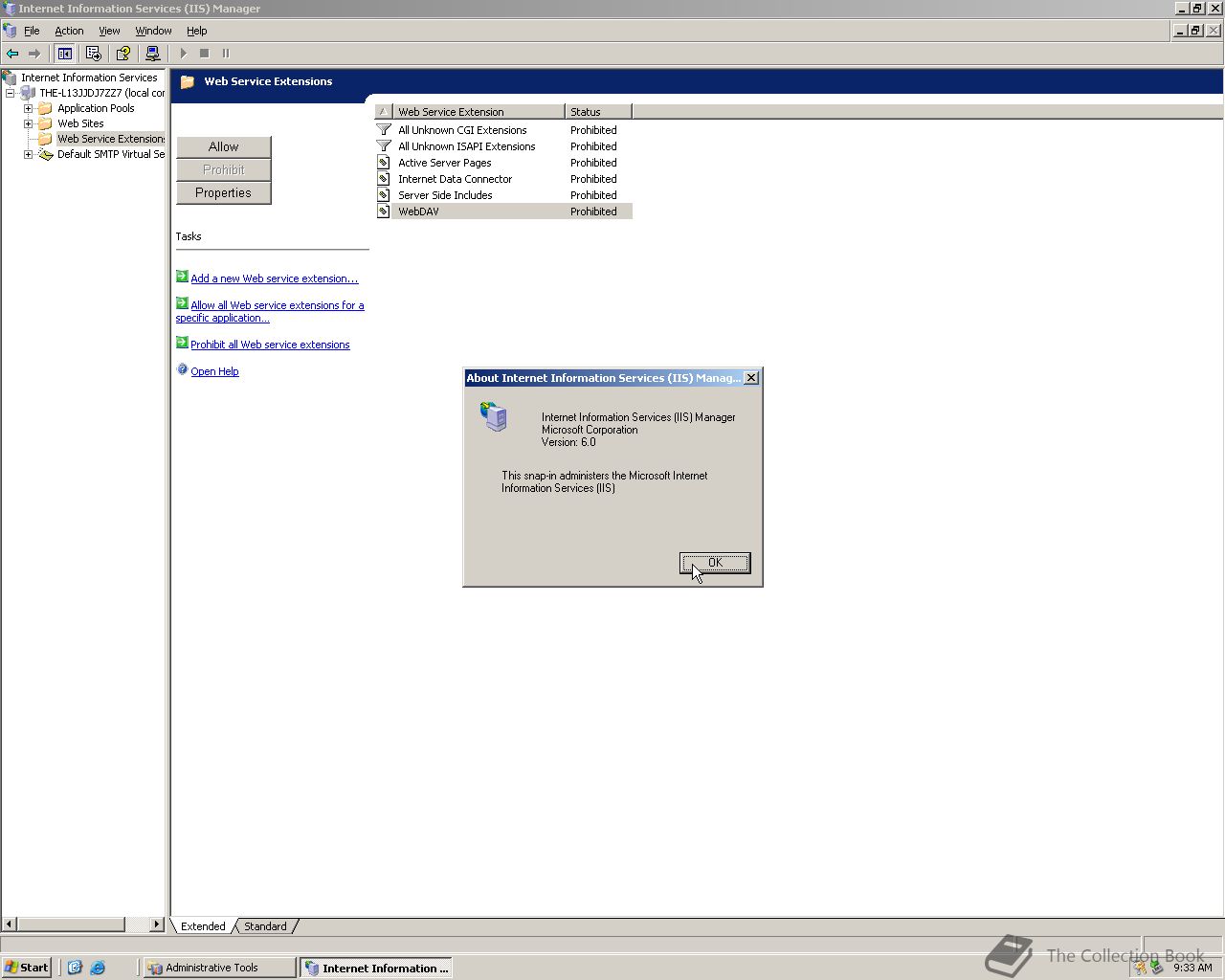Viewport: 1225px width, 980px height.
Task: Click the clock showing 9:33 AM
Action: click(x=1192, y=968)
